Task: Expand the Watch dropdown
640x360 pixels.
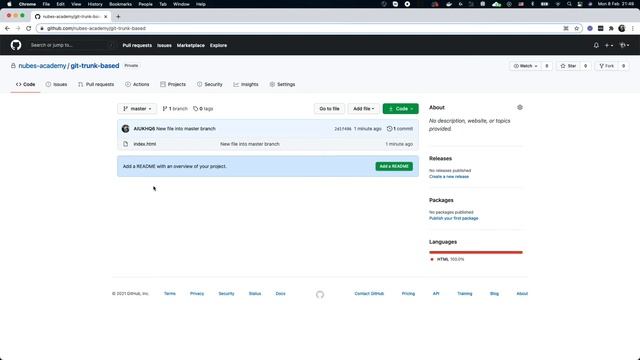Action: [525, 66]
